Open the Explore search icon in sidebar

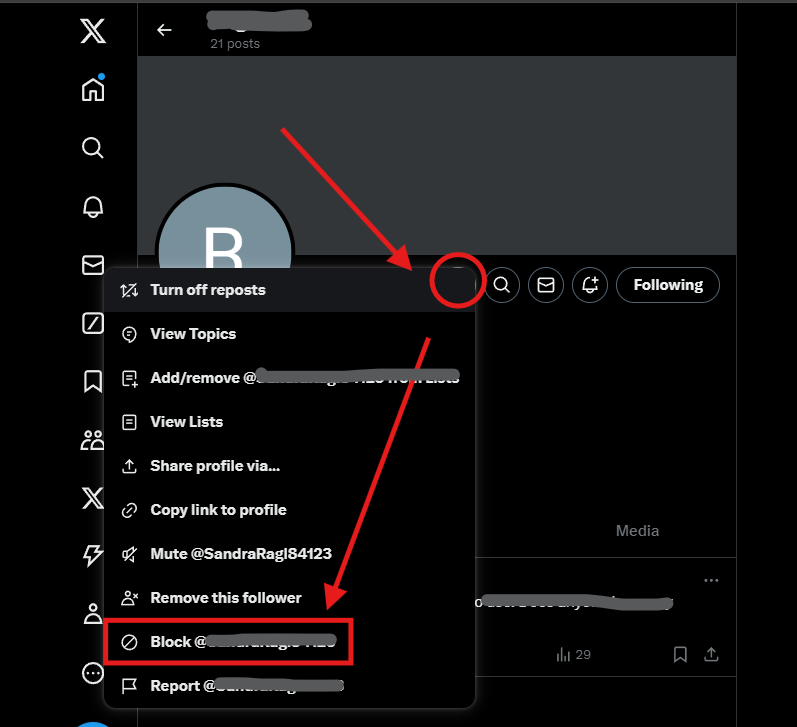(x=93, y=148)
